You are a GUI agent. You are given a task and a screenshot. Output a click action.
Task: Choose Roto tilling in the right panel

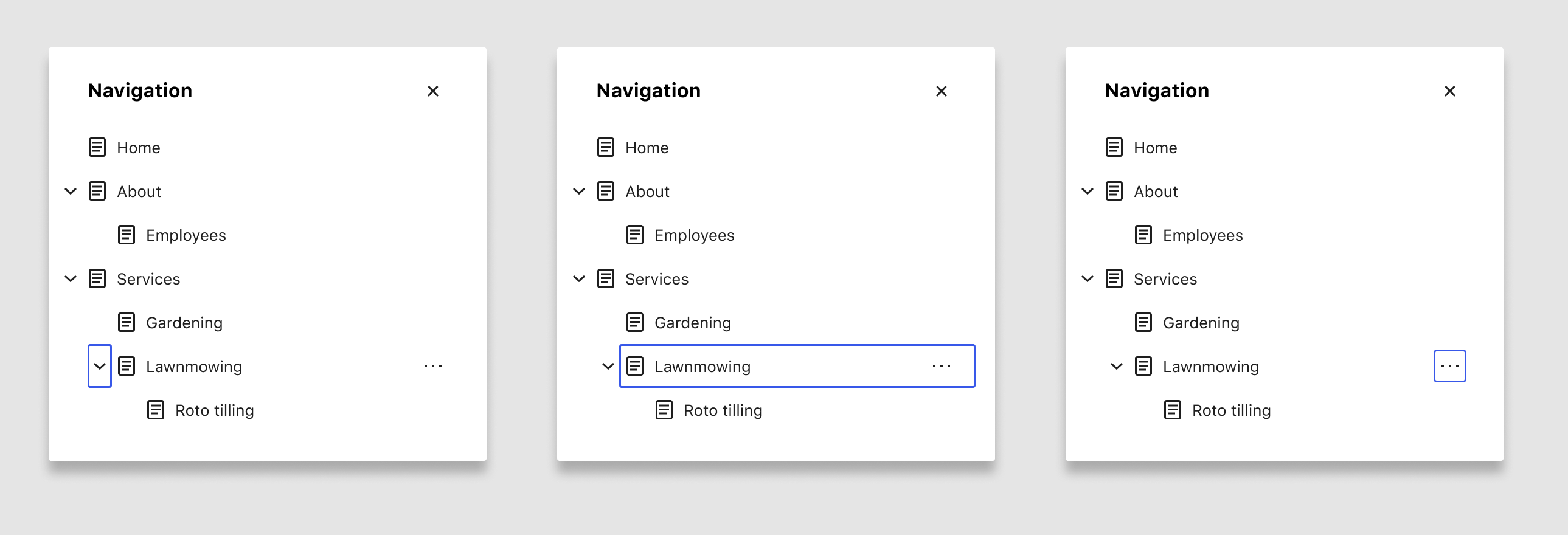click(1231, 411)
